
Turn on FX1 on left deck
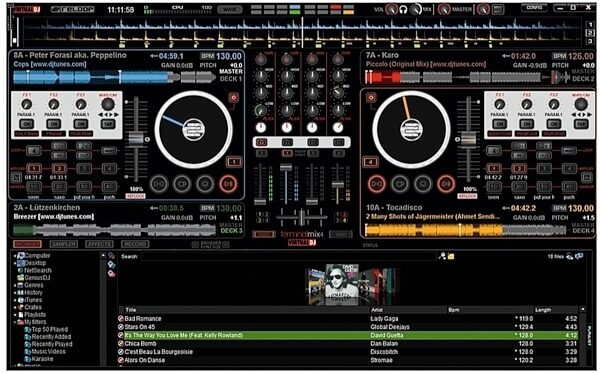tap(26, 124)
